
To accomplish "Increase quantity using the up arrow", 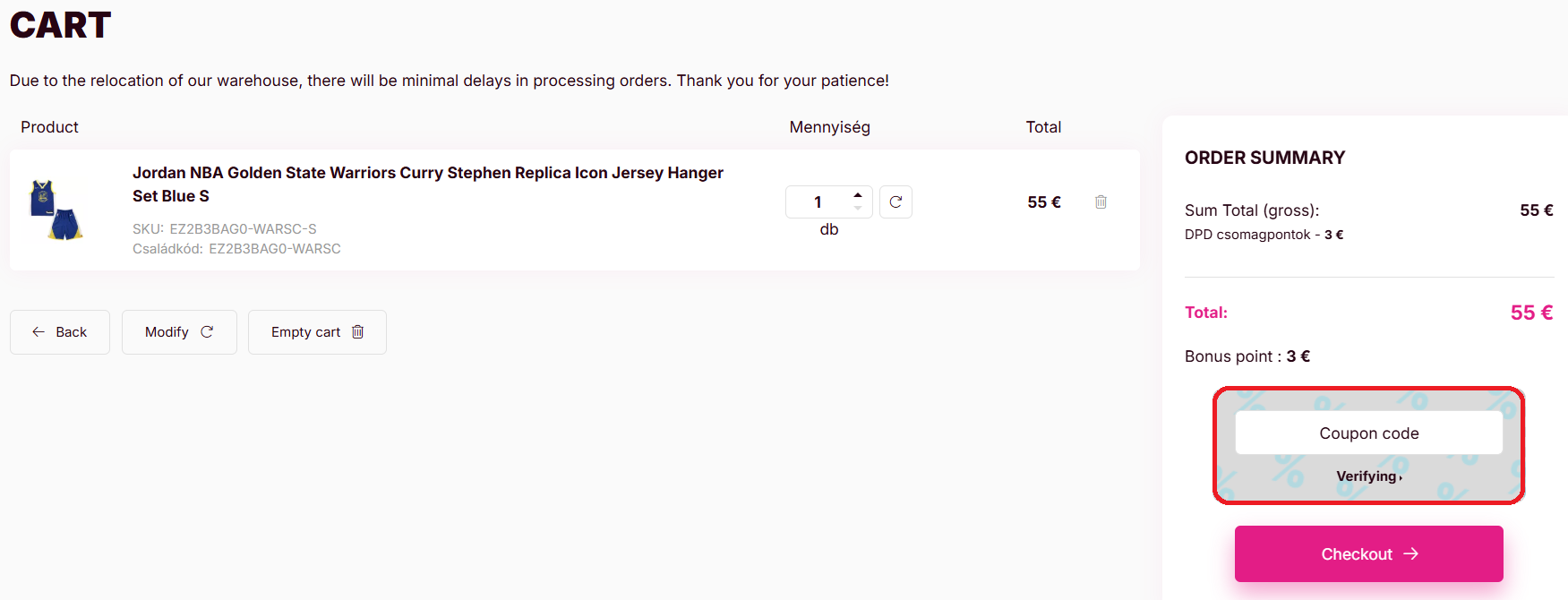I will tap(858, 194).
